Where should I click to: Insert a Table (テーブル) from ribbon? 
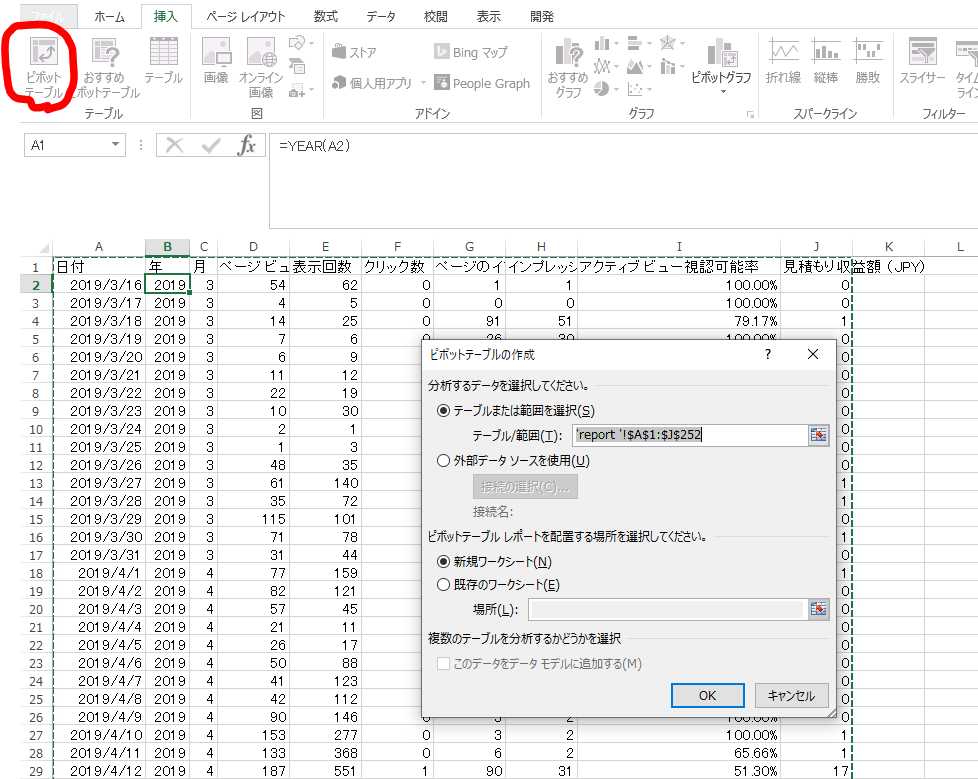(x=163, y=61)
